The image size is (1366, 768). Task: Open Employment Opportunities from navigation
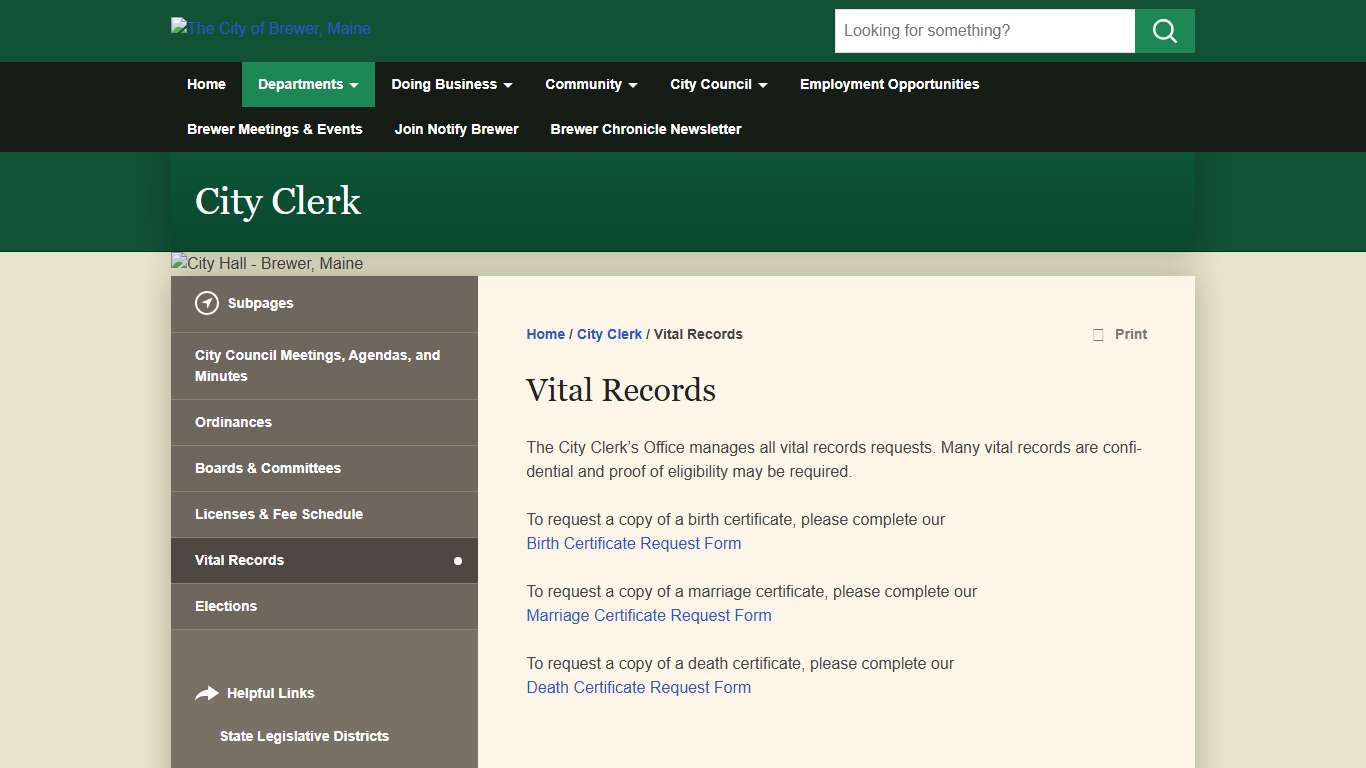coord(888,84)
